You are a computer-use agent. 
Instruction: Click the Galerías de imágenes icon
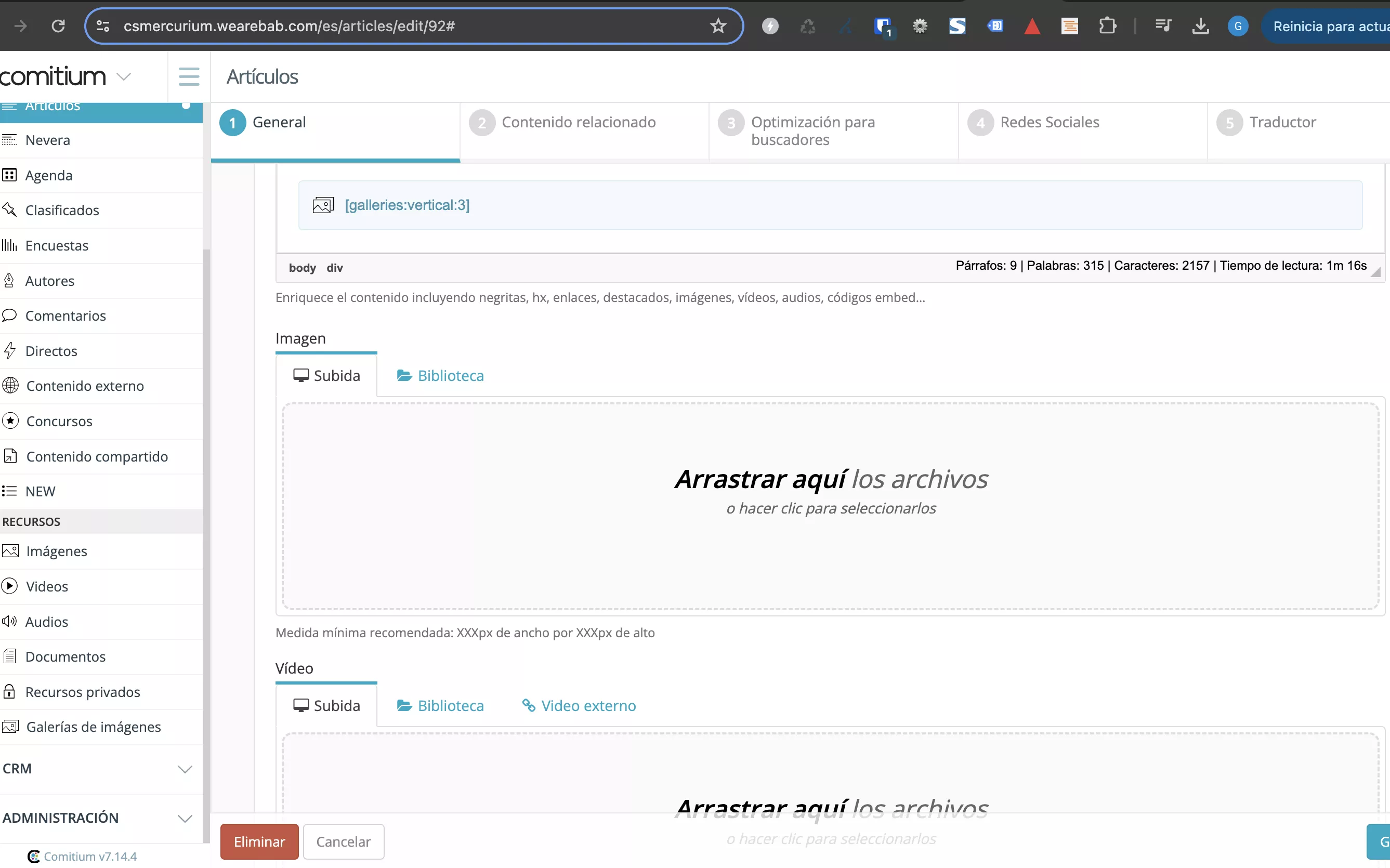(x=10, y=727)
